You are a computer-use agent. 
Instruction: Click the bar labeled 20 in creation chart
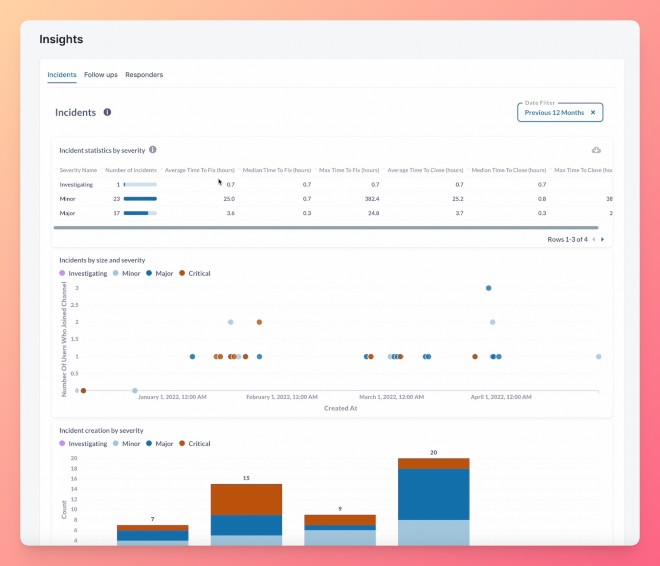(434, 502)
